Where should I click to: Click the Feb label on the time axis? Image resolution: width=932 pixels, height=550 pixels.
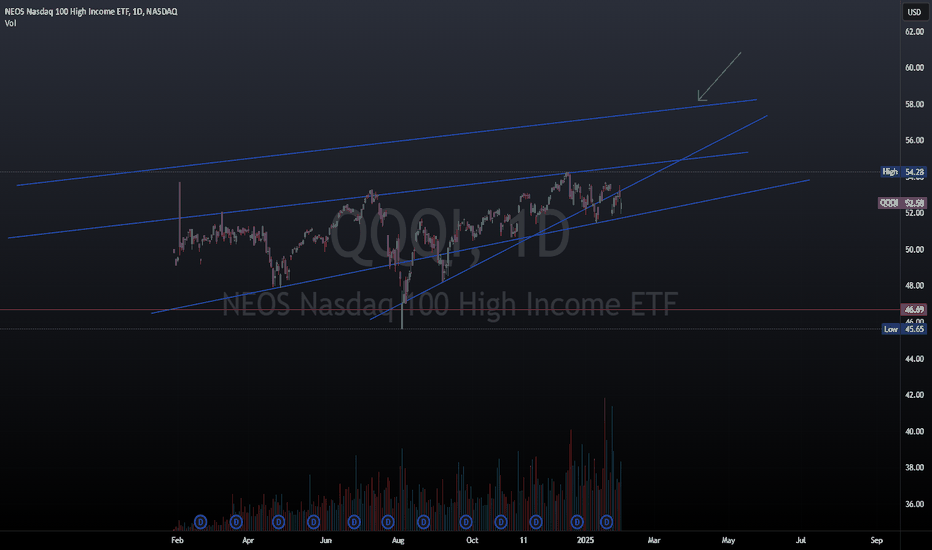click(177, 540)
